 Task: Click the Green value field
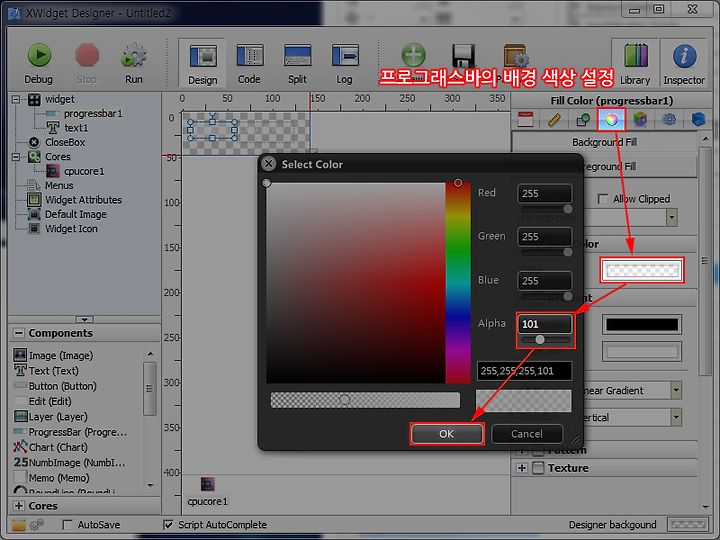click(x=545, y=236)
